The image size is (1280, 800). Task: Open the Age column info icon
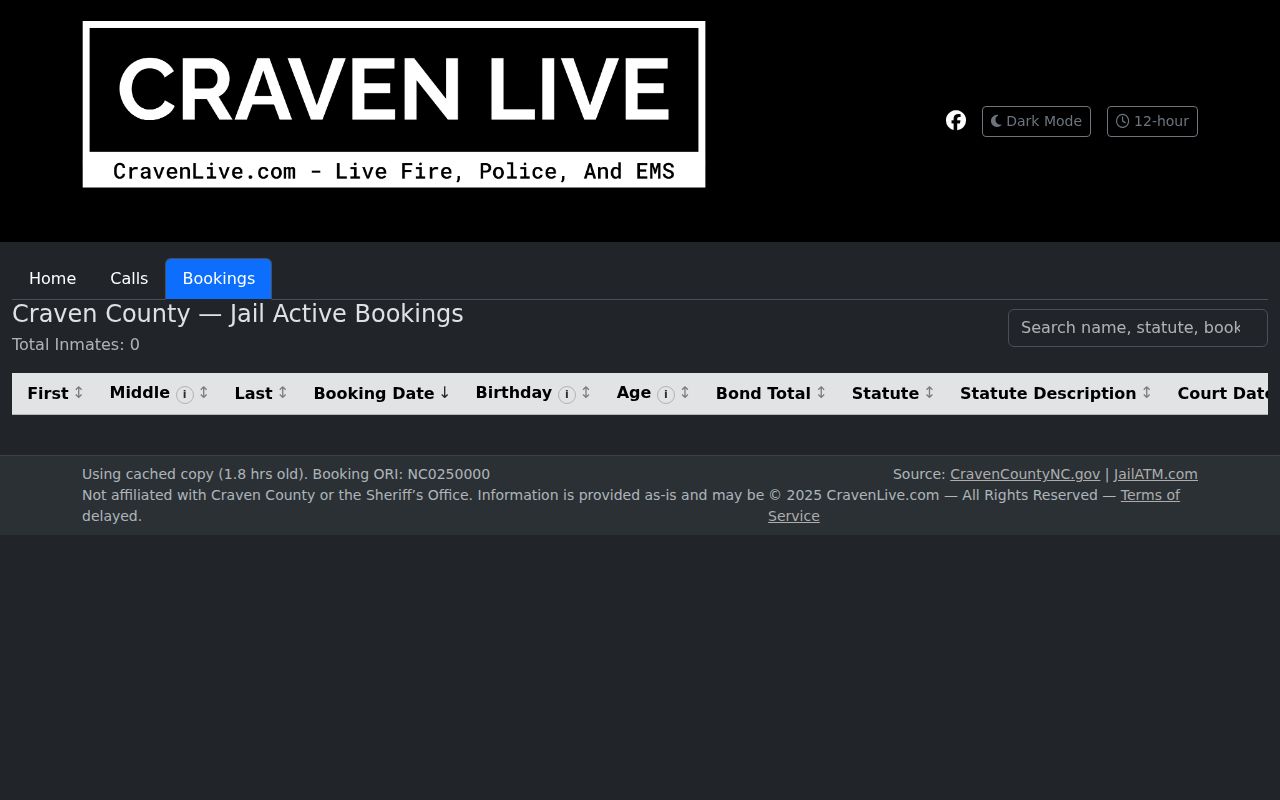[666, 394]
